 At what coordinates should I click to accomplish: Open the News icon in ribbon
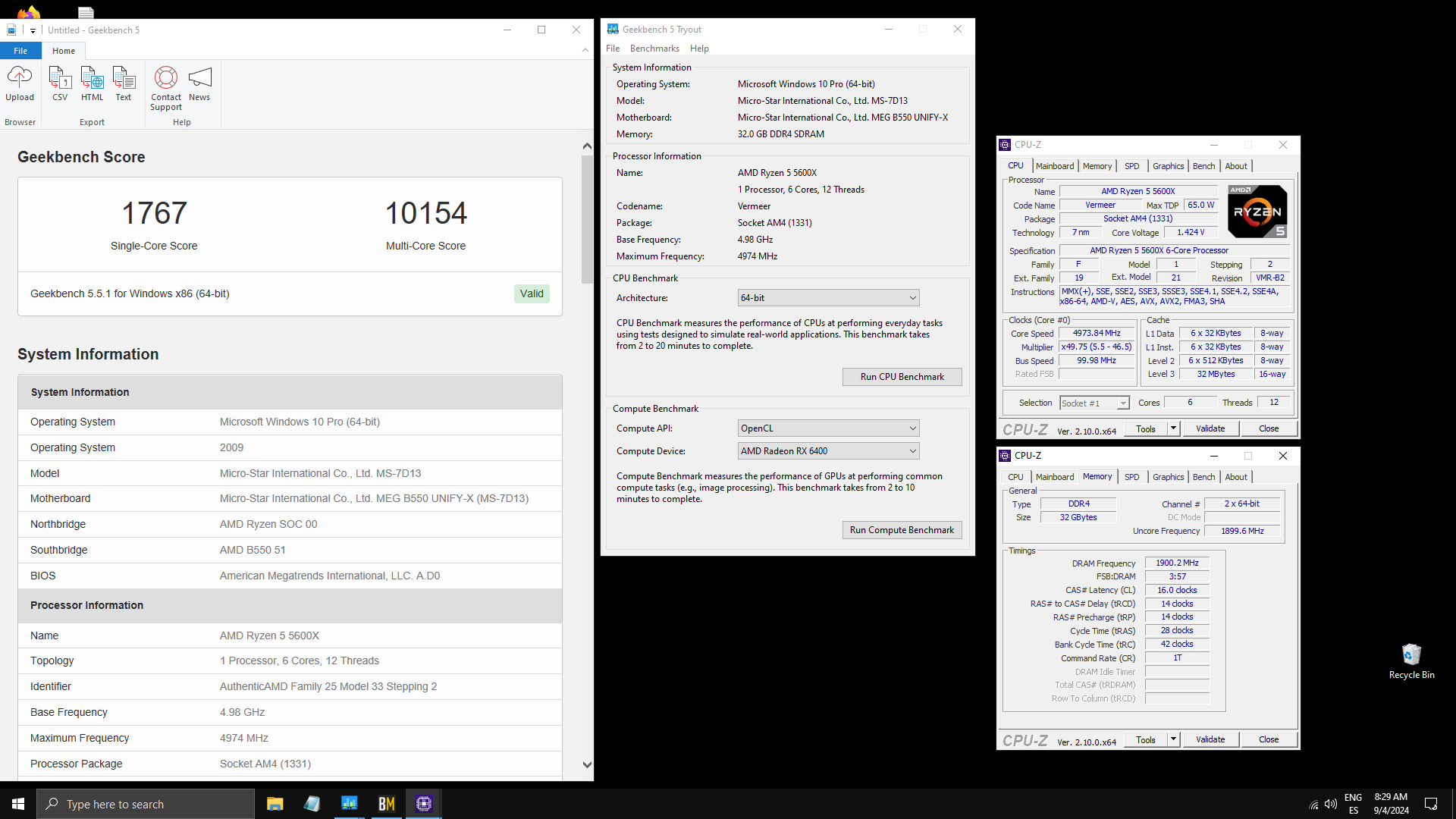199,83
